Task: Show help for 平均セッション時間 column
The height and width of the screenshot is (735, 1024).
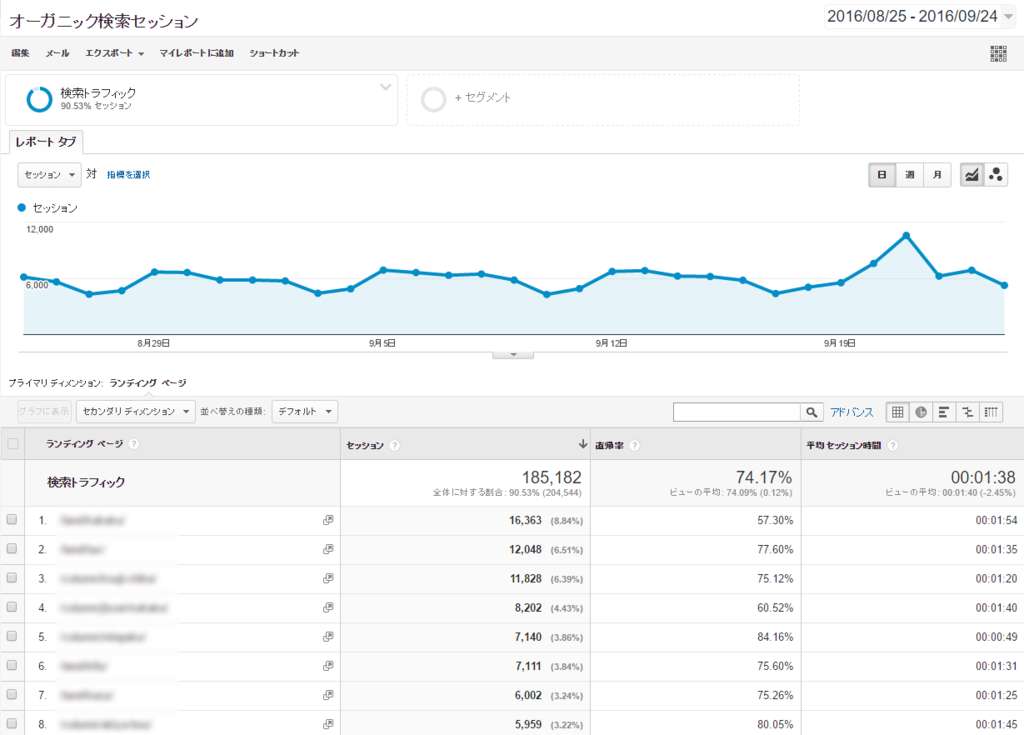Action: point(893,446)
